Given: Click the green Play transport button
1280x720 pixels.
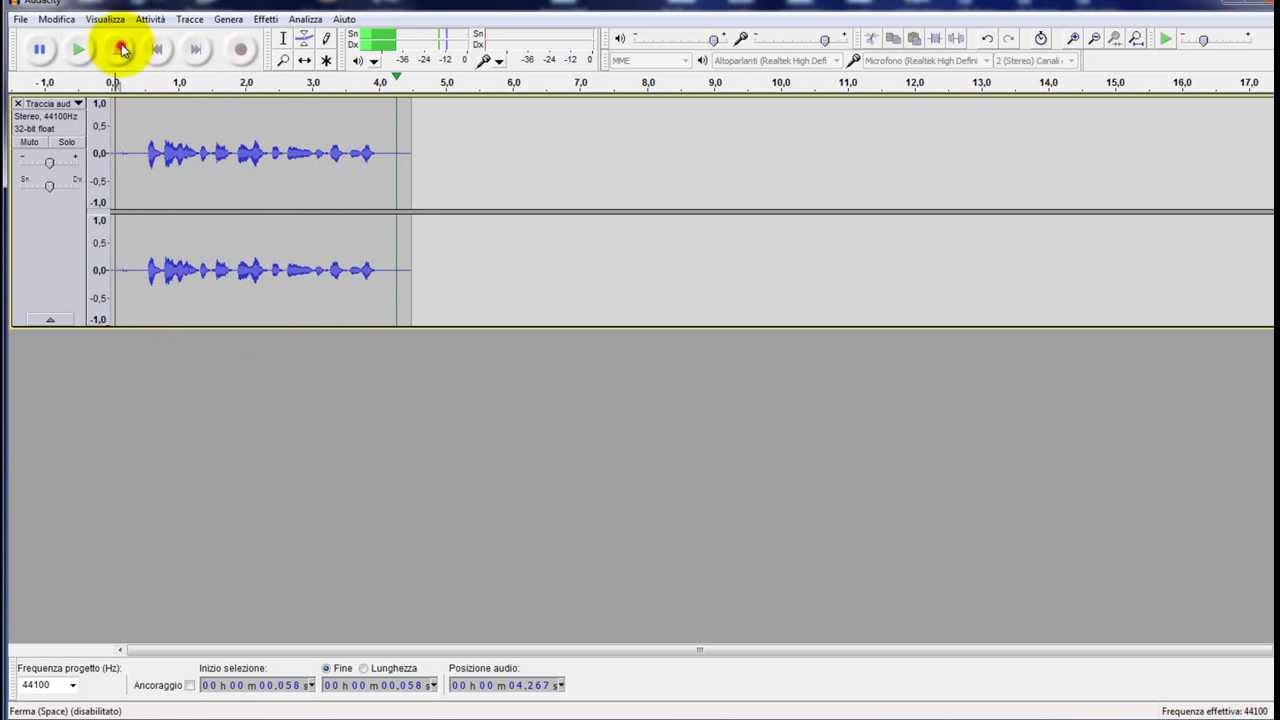Looking at the screenshot, I should [x=79, y=49].
